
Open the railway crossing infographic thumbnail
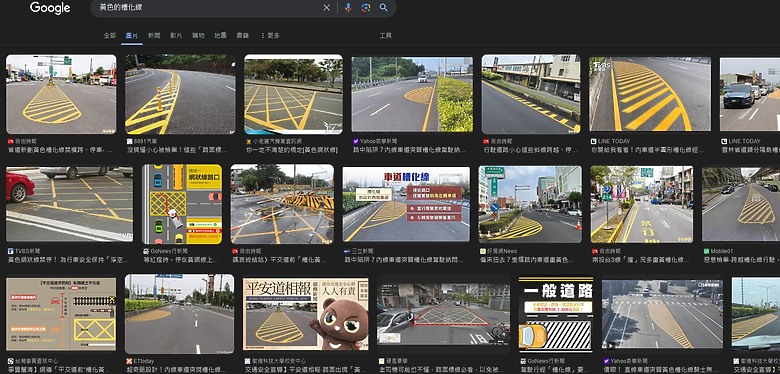point(61,314)
